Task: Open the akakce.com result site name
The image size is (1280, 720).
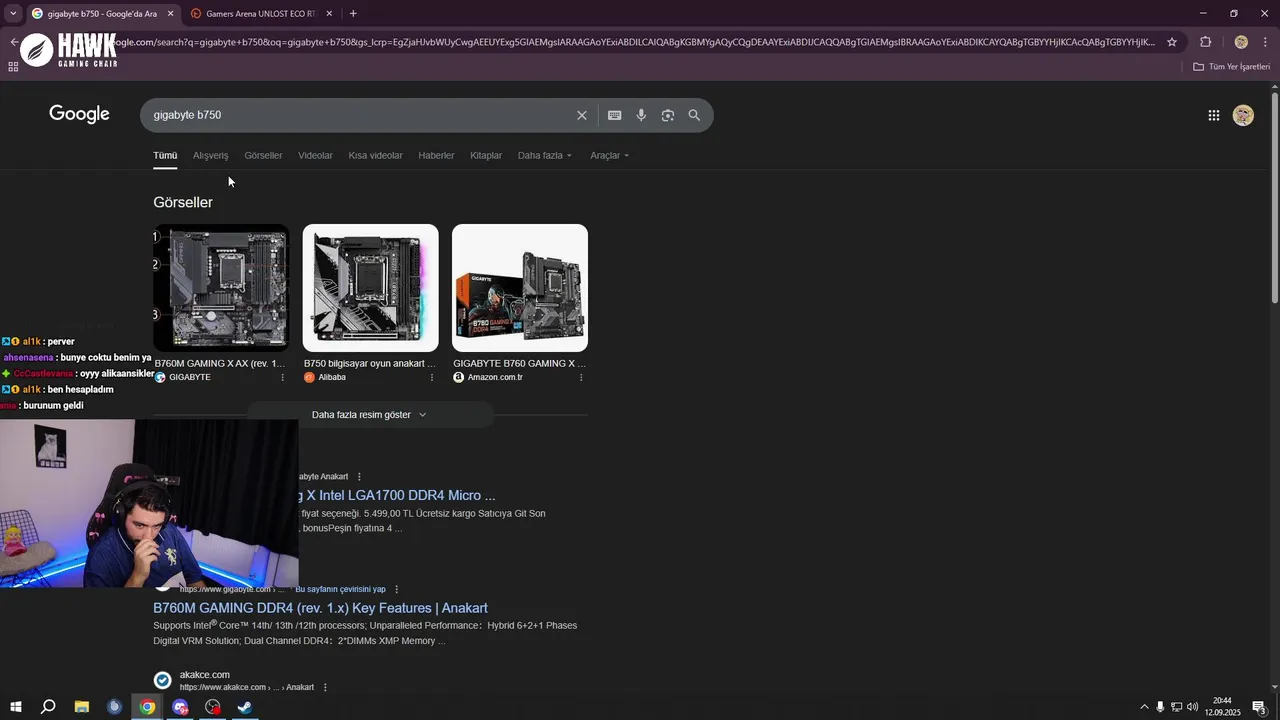Action: [x=204, y=675]
